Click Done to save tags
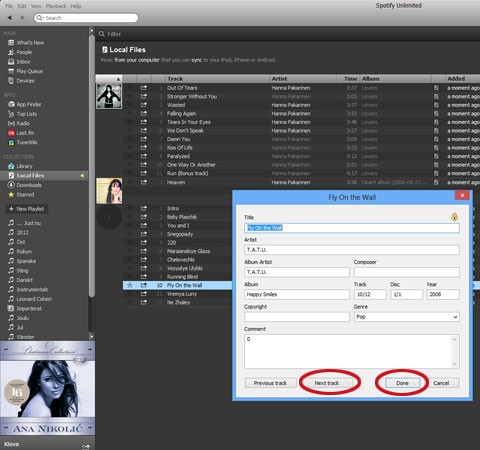 click(402, 383)
